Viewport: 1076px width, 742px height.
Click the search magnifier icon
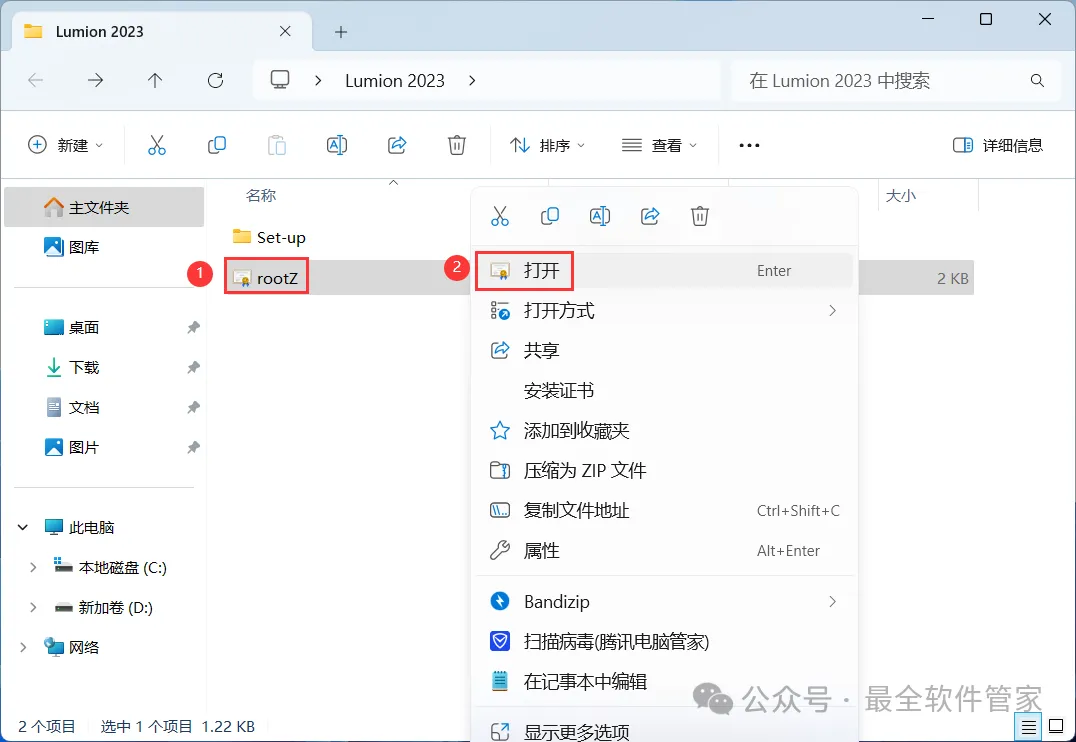point(1037,80)
